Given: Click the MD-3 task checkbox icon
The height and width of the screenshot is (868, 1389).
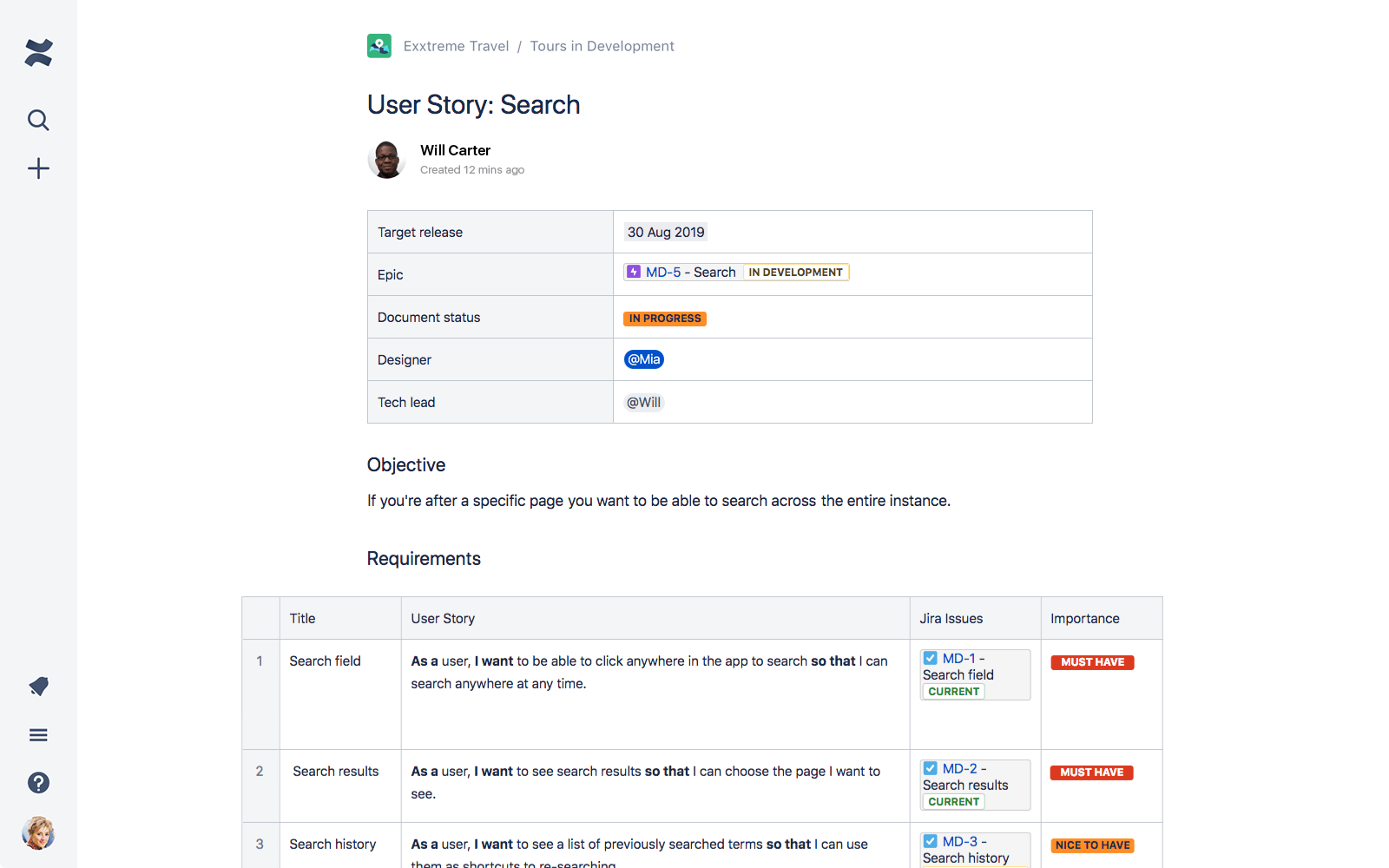Looking at the screenshot, I should tap(931, 842).
